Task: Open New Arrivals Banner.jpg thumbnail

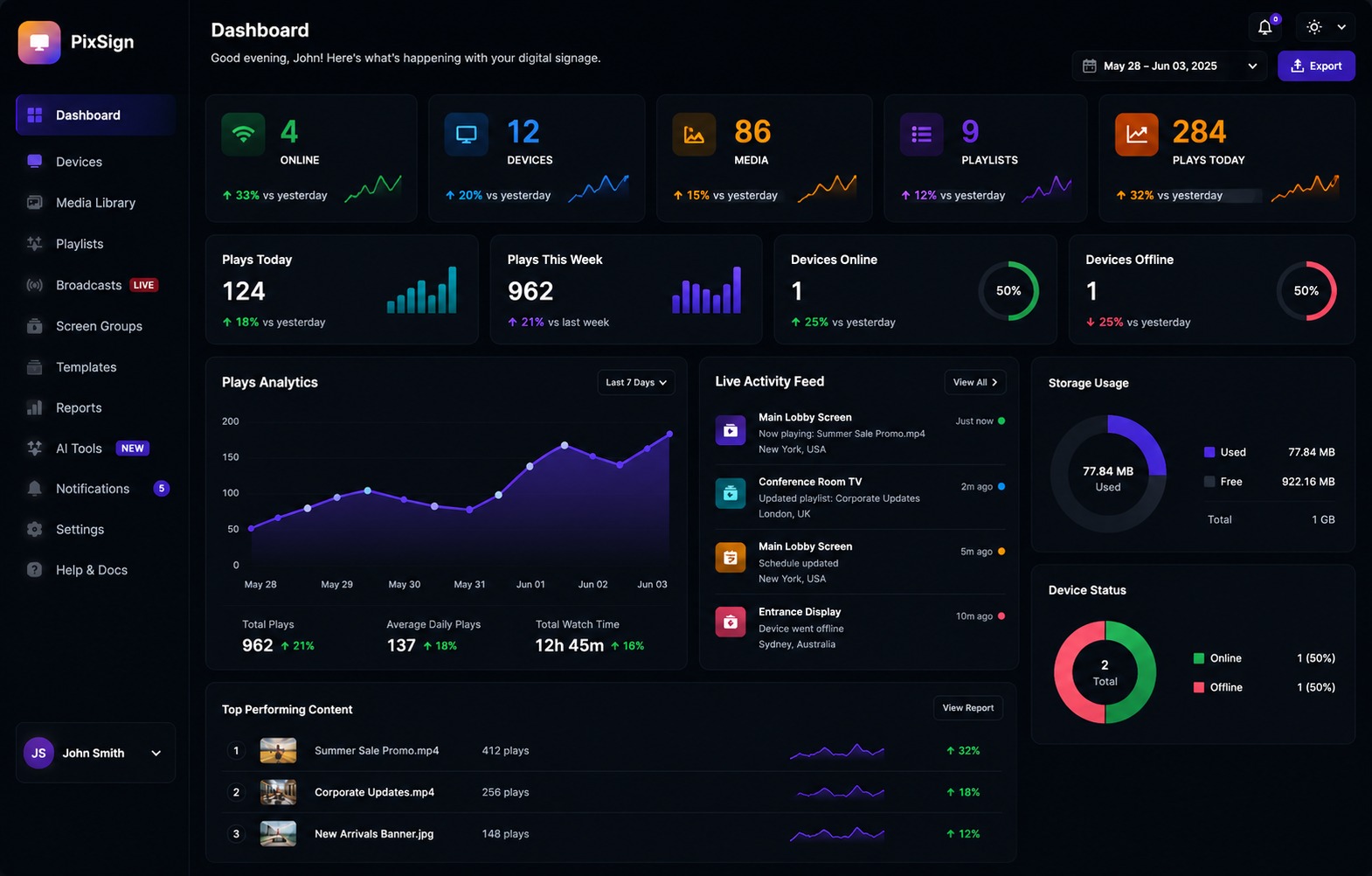Action: (278, 834)
